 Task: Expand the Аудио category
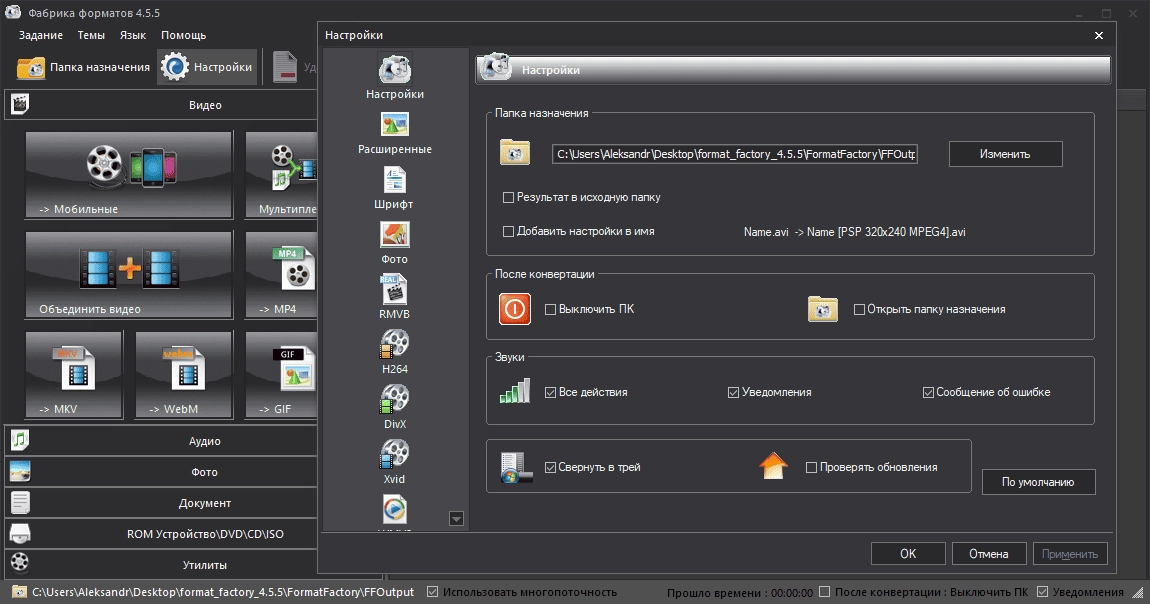tap(161, 441)
